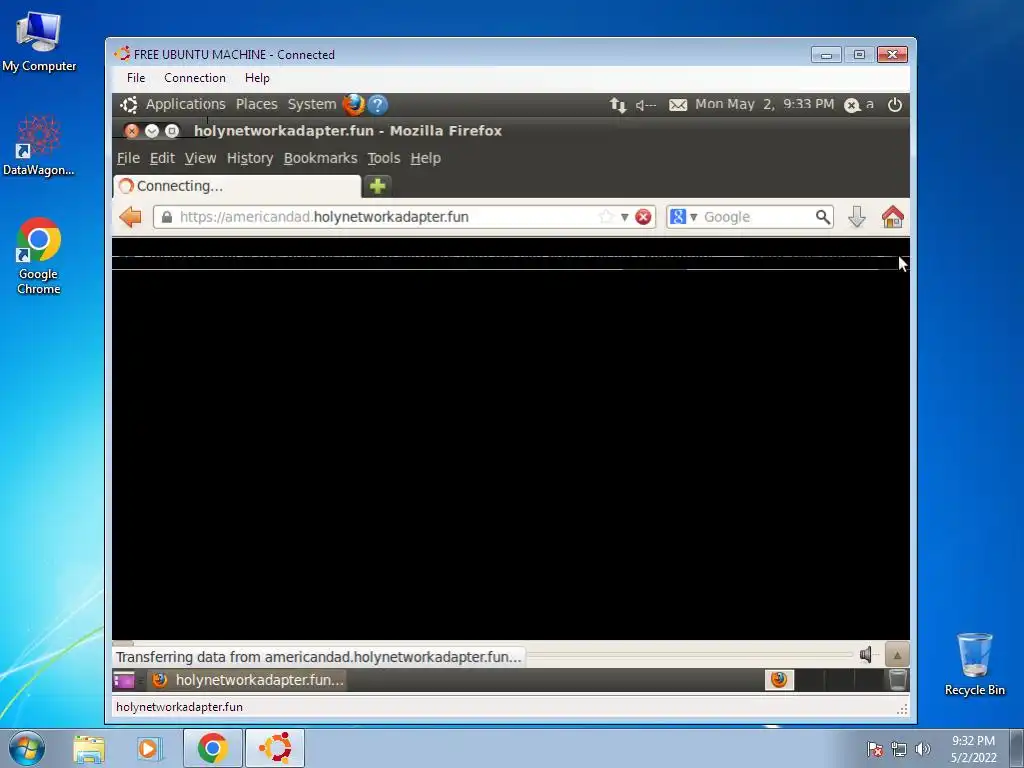Open Recycle Bin desktop icon
This screenshot has width=1024, height=768.
click(974, 664)
